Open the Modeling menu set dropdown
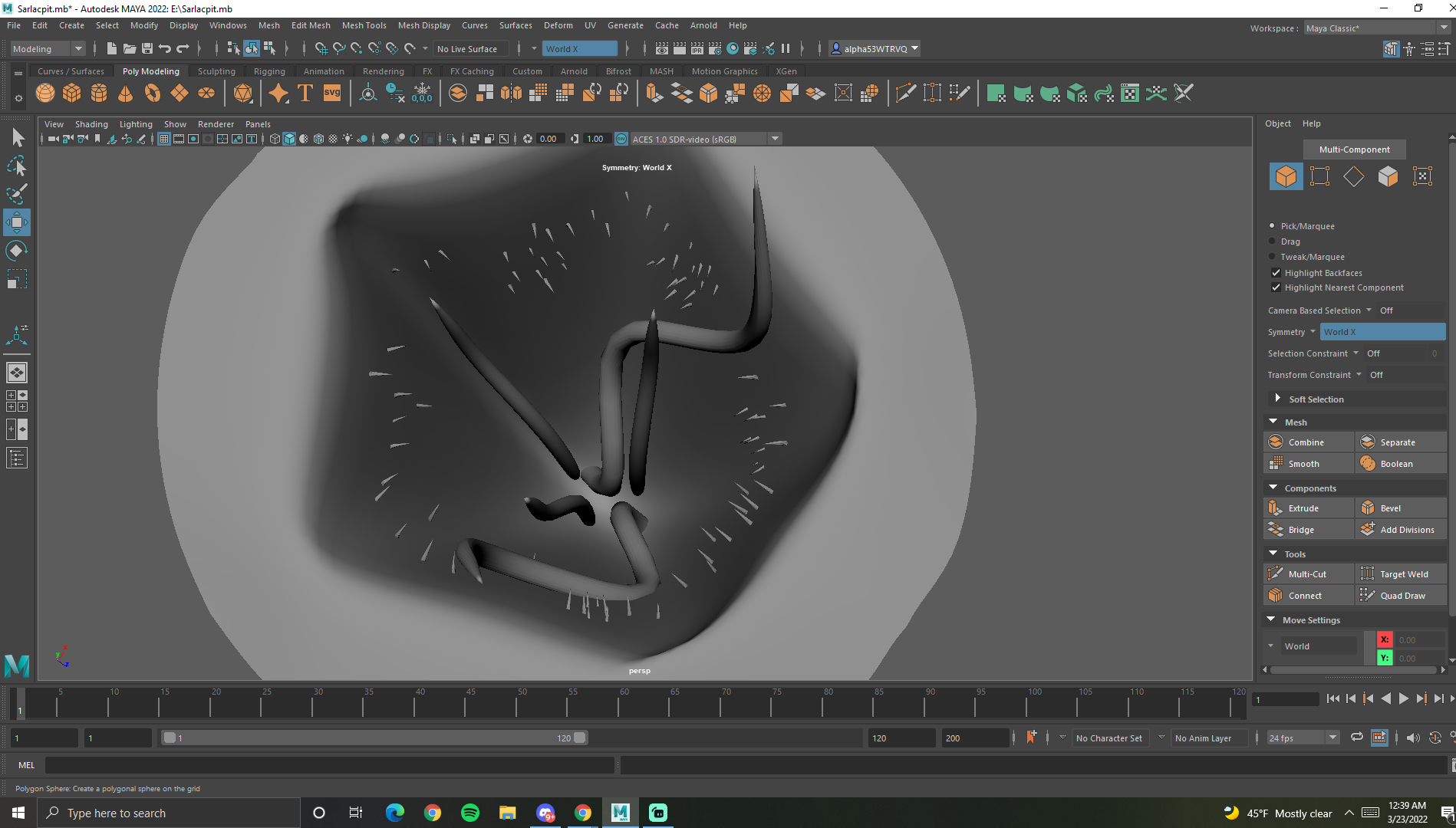Viewport: 1456px width, 828px height. 48,49
